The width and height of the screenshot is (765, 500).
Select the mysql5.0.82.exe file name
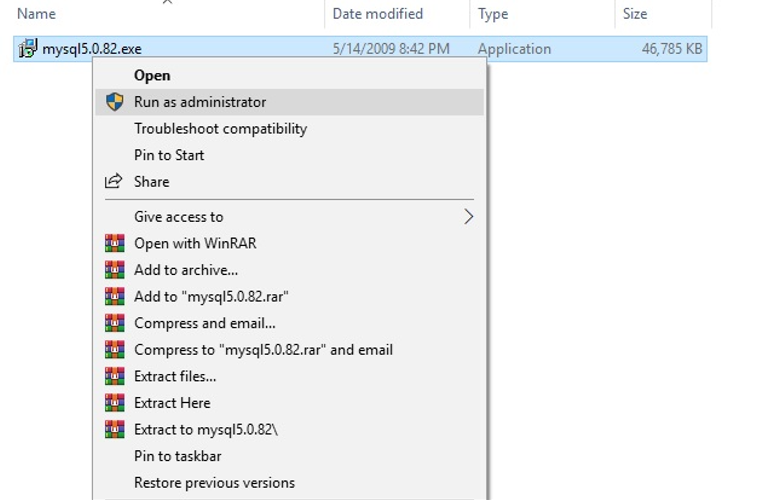pyautogui.click(x=92, y=49)
